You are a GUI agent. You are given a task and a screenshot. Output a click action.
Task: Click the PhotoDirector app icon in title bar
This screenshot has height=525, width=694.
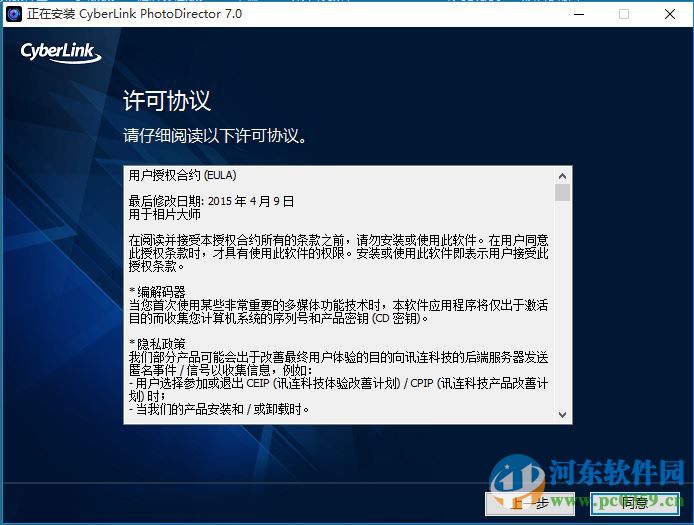point(14,14)
